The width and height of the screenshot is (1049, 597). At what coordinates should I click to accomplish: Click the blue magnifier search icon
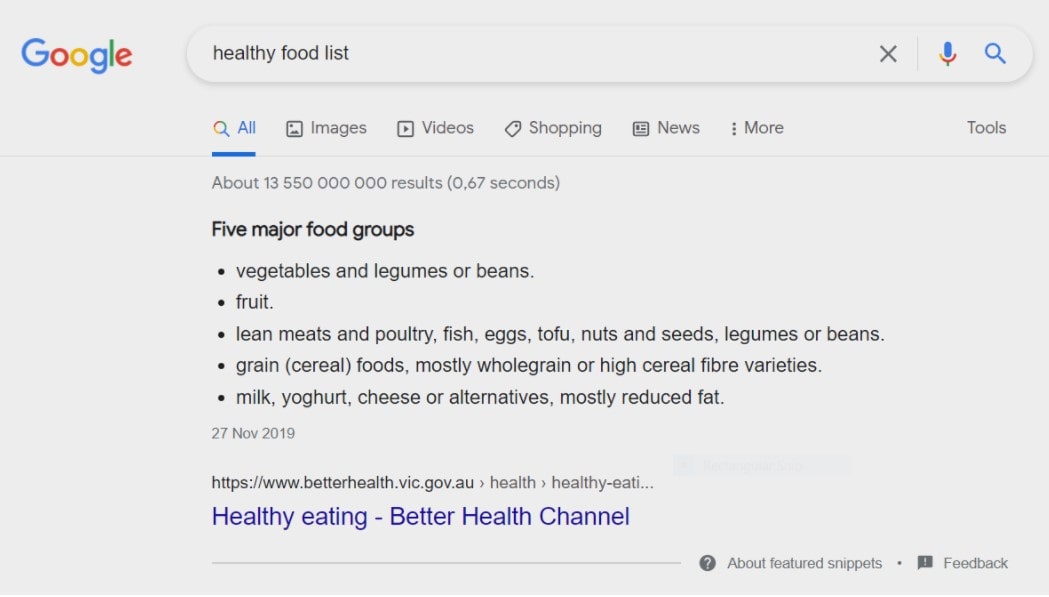pyautogui.click(x=995, y=53)
